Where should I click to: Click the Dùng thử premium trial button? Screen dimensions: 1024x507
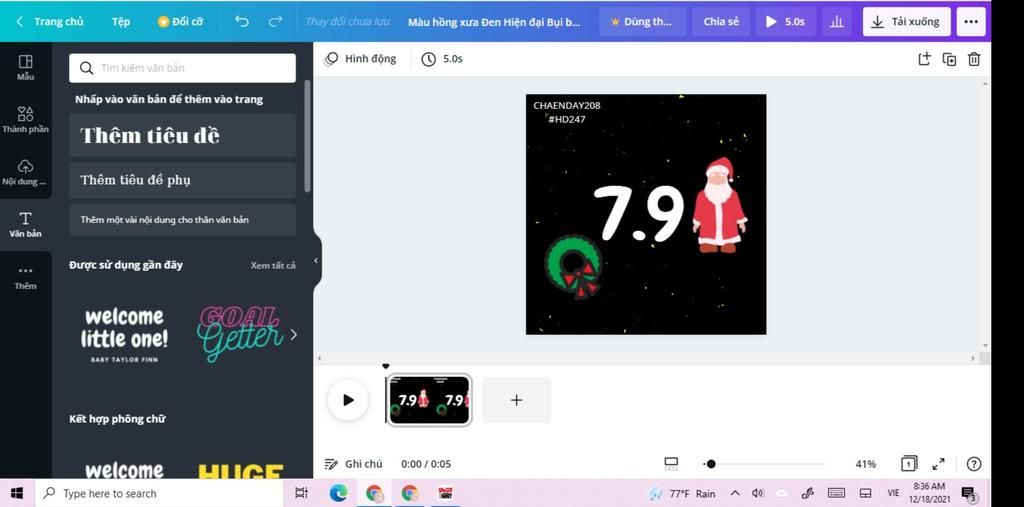pos(642,22)
